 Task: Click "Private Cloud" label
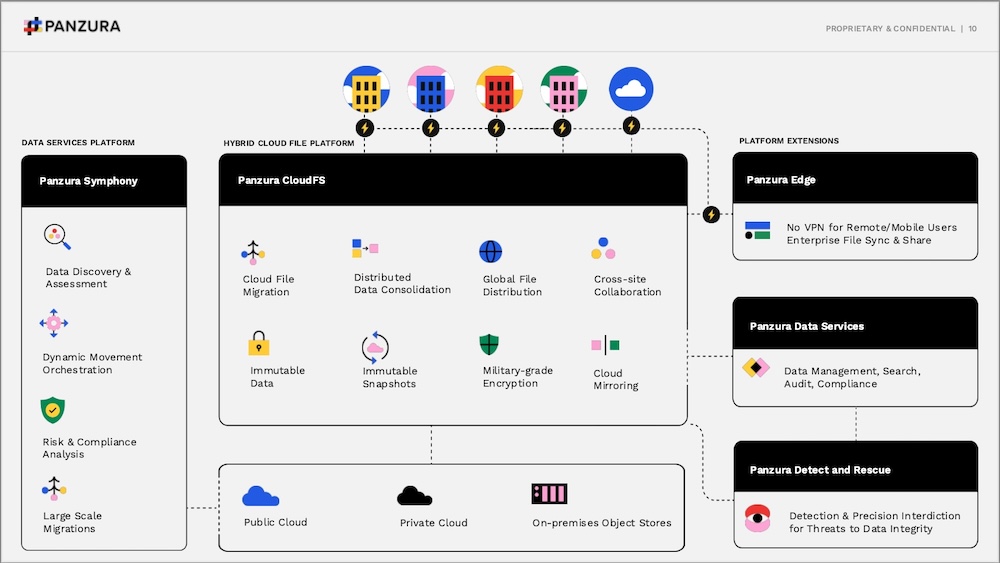(x=434, y=523)
